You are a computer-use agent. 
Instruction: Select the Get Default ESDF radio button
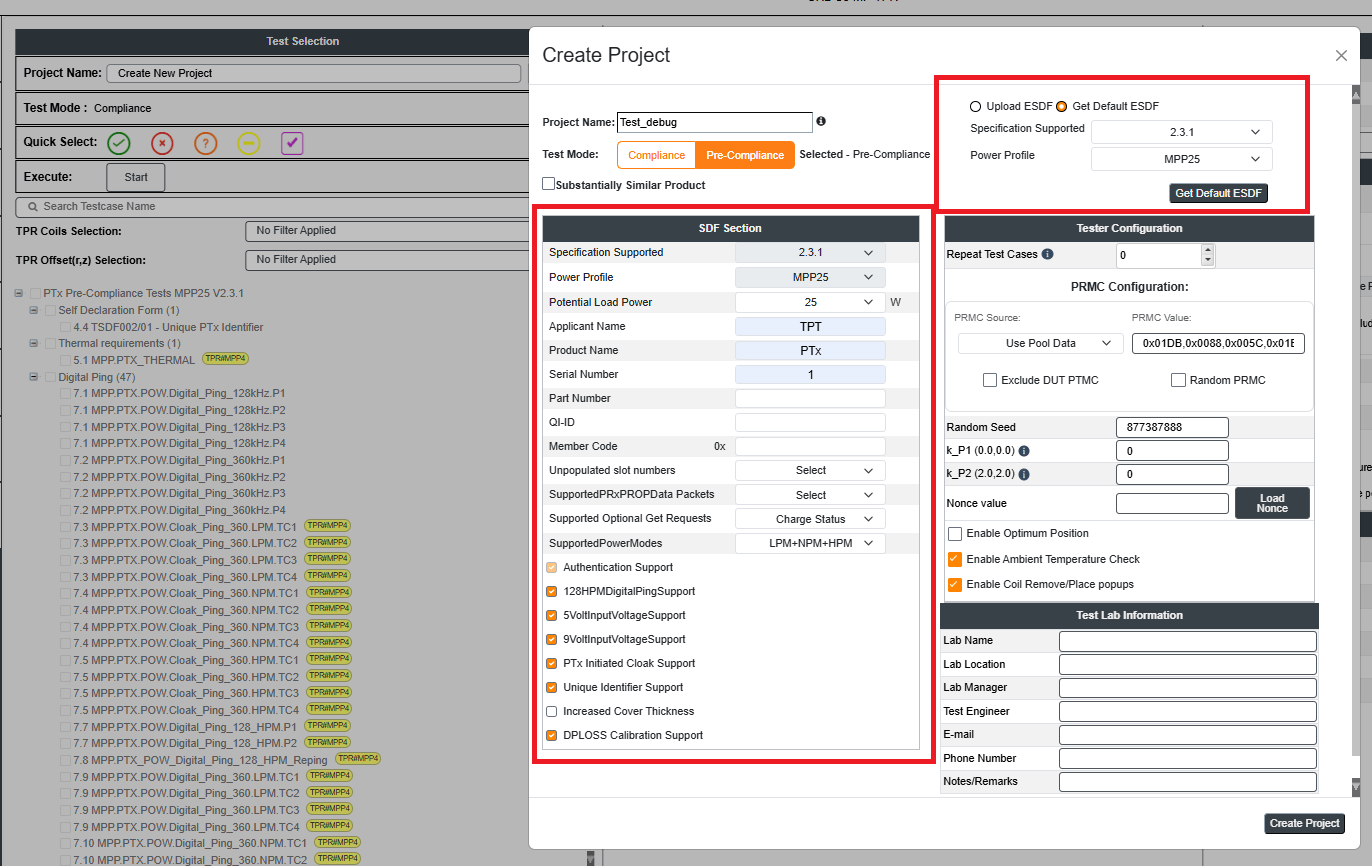(x=1062, y=106)
